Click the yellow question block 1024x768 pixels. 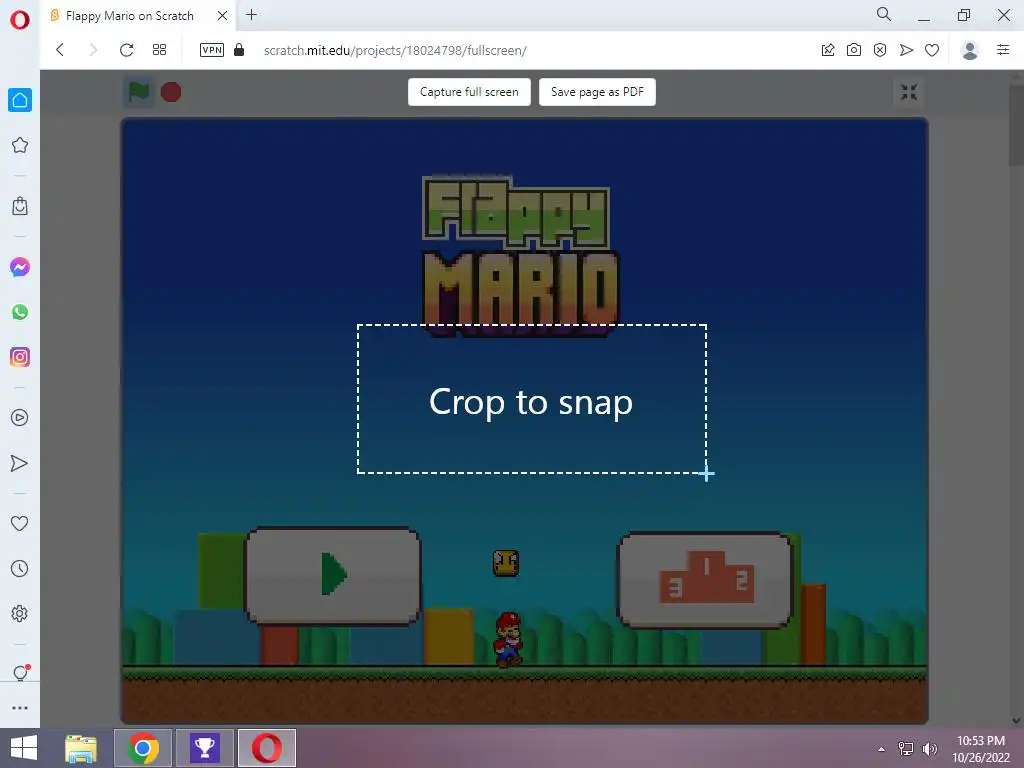[x=505, y=563]
